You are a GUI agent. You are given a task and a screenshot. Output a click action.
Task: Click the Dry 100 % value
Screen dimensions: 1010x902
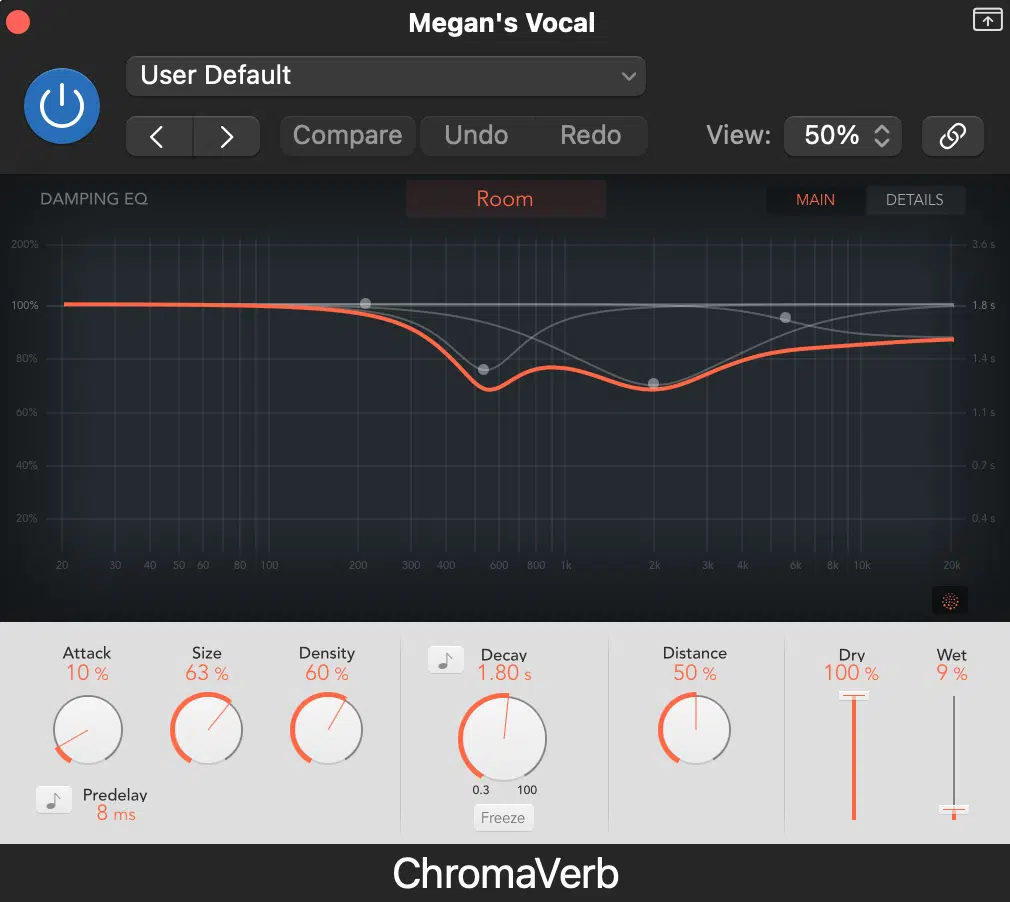pyautogui.click(x=852, y=673)
